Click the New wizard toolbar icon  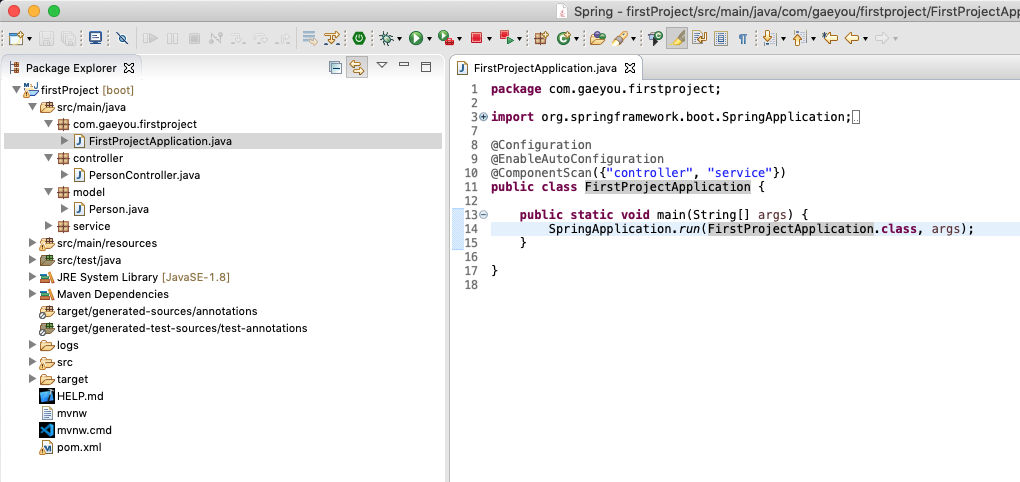tap(16, 39)
